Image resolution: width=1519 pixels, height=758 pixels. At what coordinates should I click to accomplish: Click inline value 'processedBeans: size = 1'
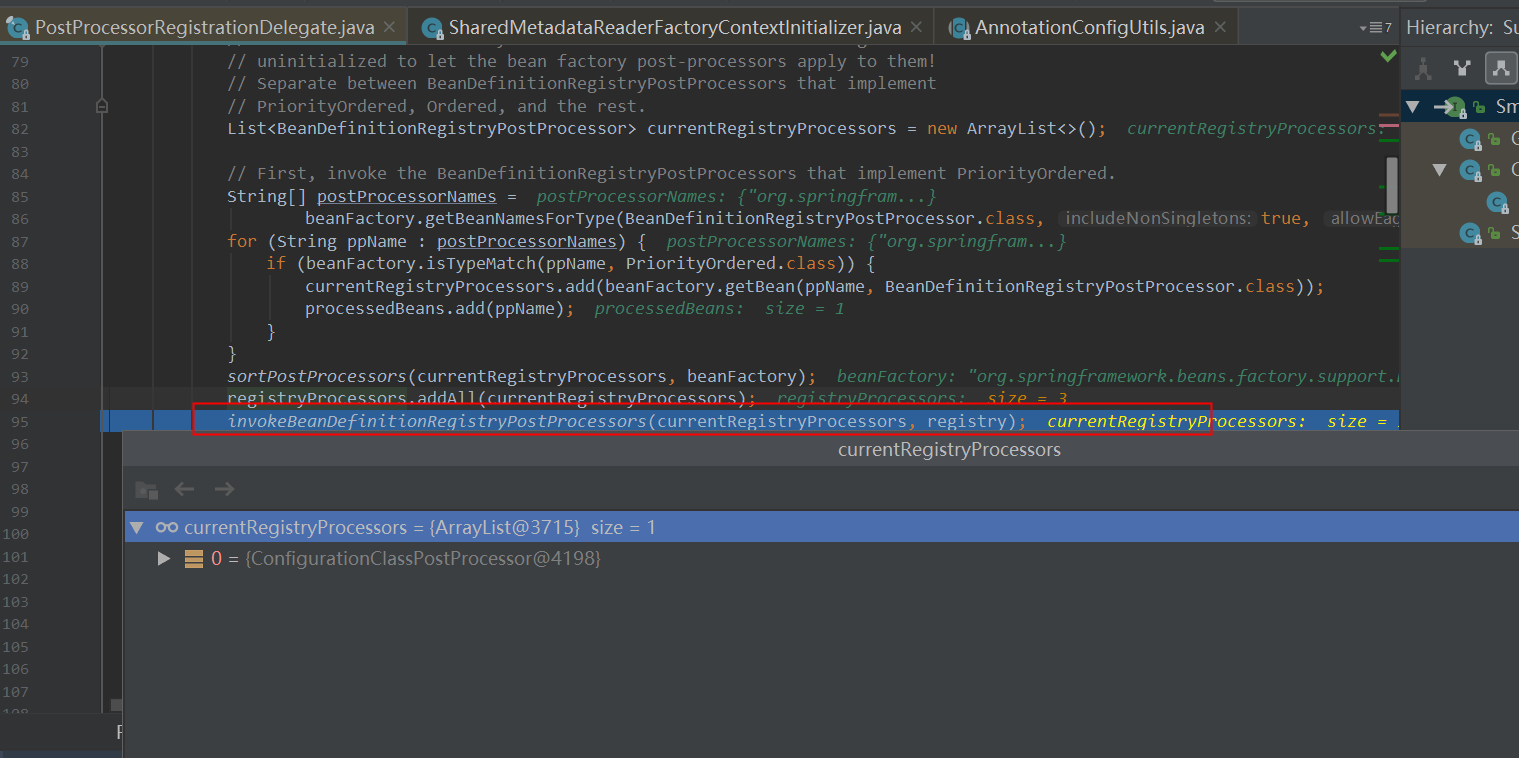pyautogui.click(x=719, y=309)
